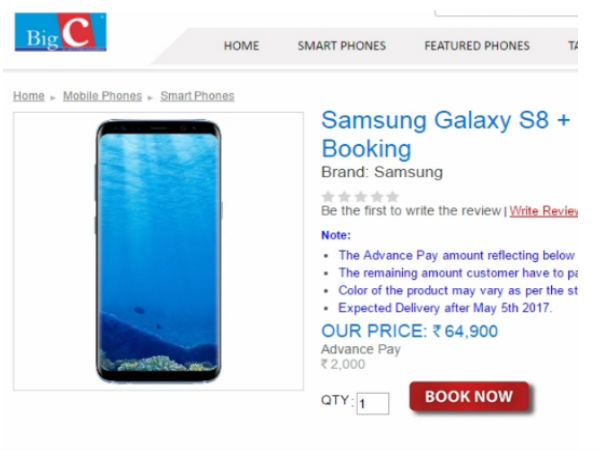Navigate to Mobile Phones breadcrumb
This screenshot has height=450, width=600.
click(x=102, y=96)
